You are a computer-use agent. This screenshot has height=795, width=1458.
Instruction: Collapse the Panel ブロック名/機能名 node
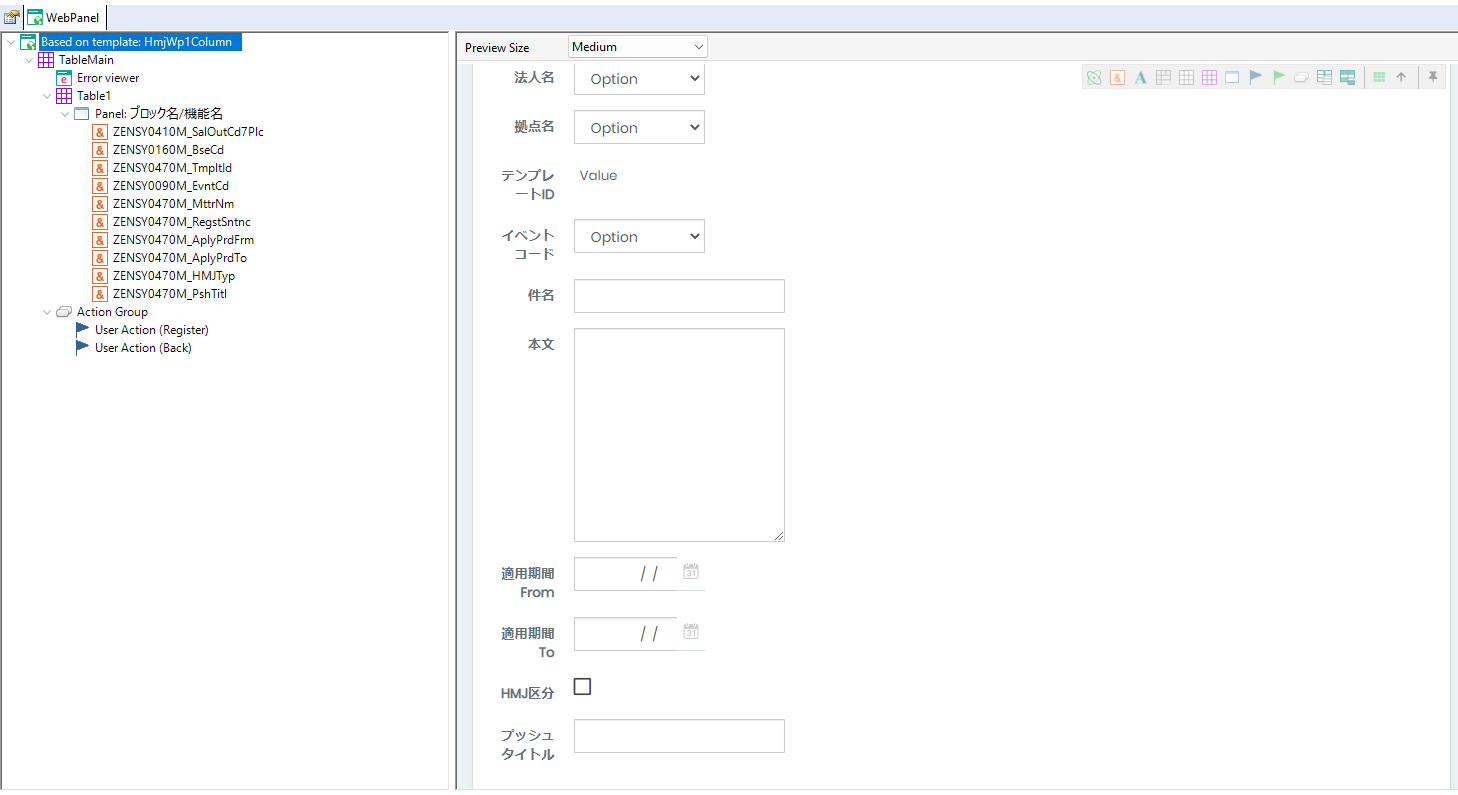coord(64,114)
